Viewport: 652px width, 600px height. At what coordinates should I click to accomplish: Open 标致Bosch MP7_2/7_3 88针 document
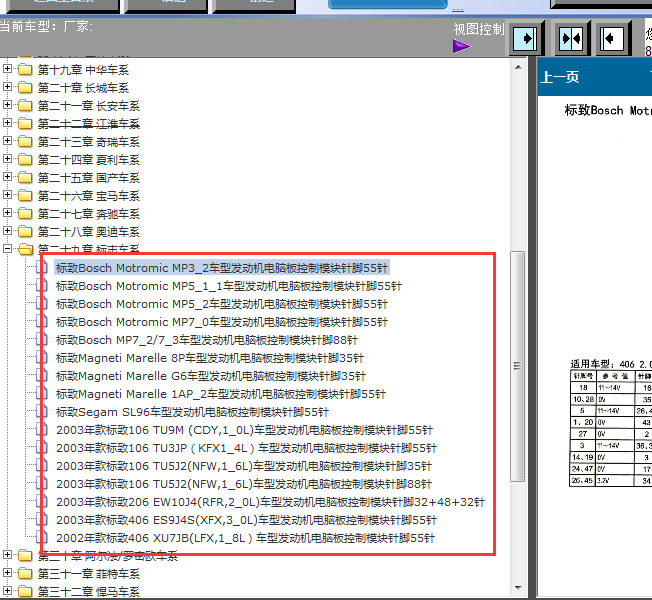[x=207, y=340]
